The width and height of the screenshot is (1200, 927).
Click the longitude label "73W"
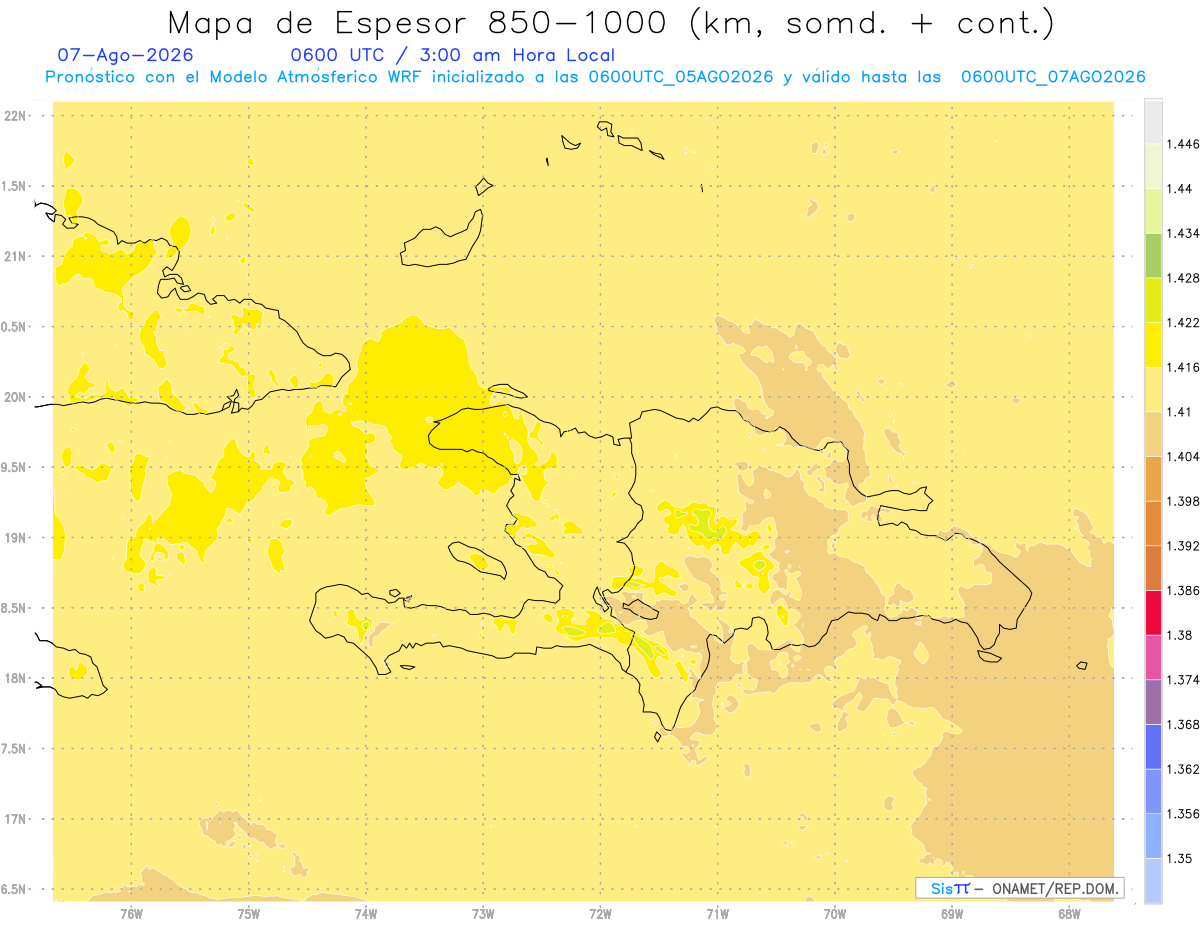coord(483,914)
